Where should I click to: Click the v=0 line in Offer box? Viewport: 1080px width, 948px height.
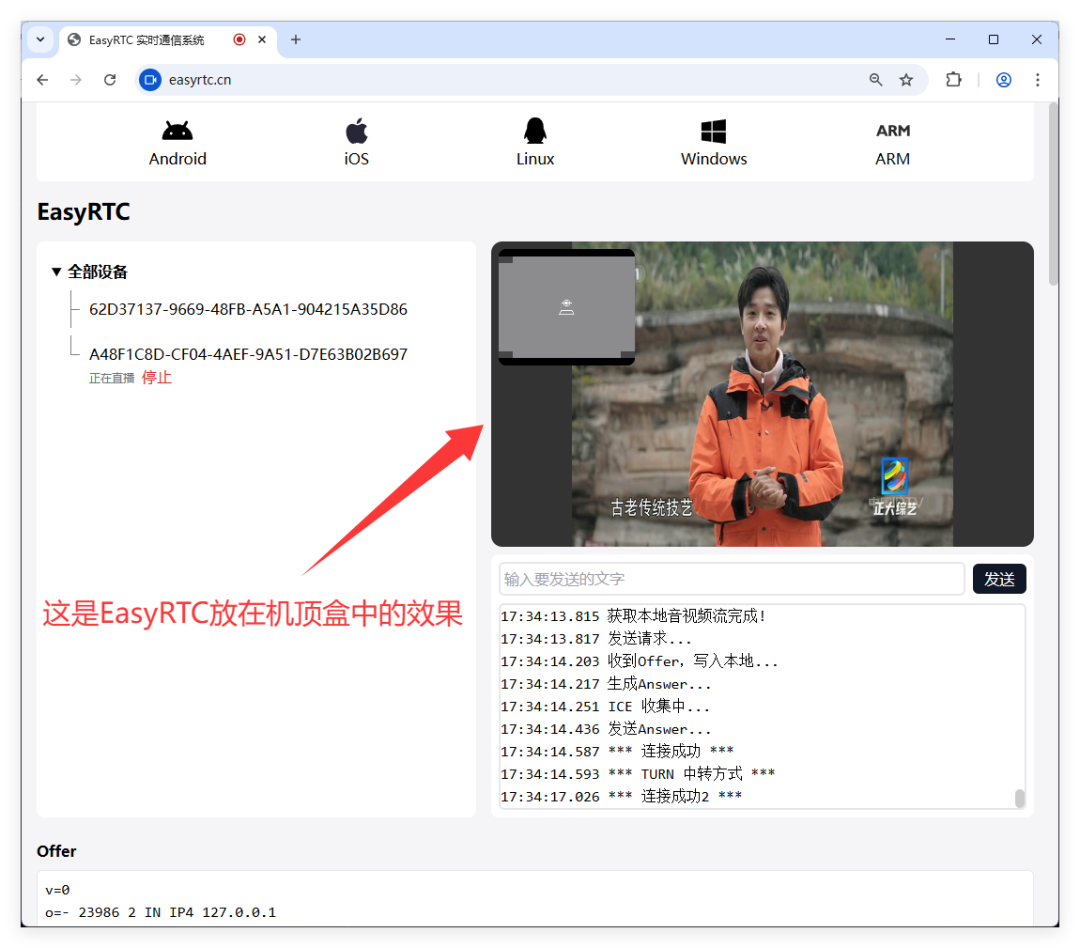click(57, 890)
